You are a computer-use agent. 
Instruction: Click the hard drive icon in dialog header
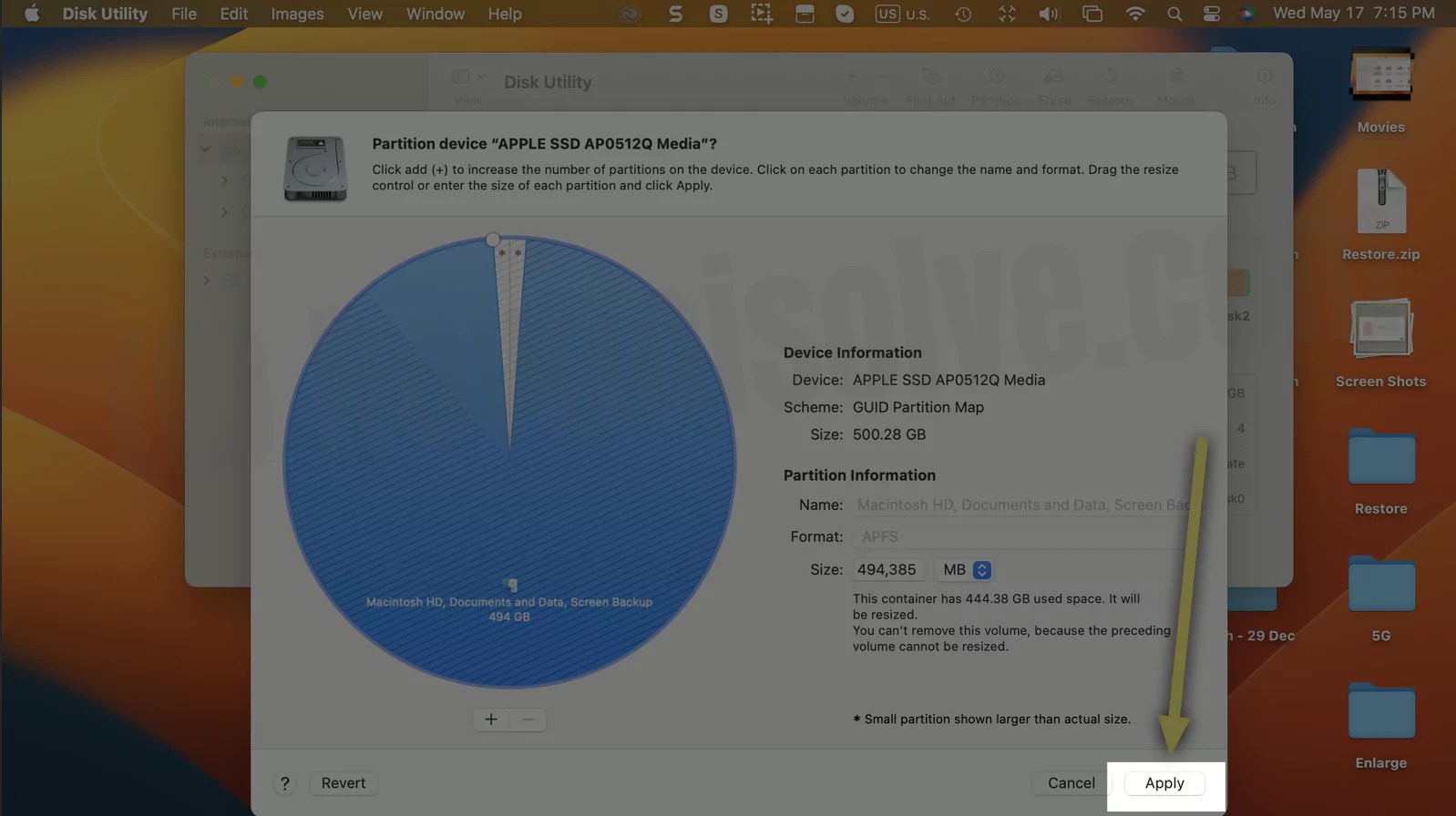click(315, 168)
